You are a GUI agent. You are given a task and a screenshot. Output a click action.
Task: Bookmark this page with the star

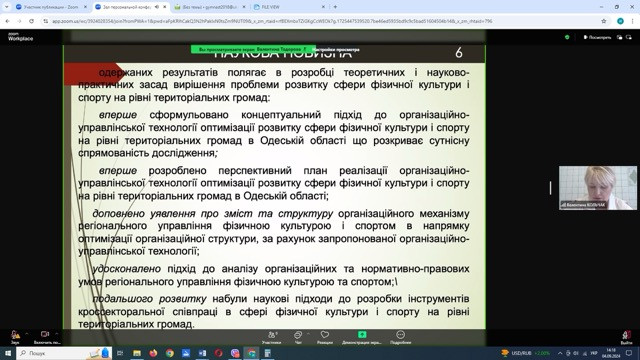[604, 21]
